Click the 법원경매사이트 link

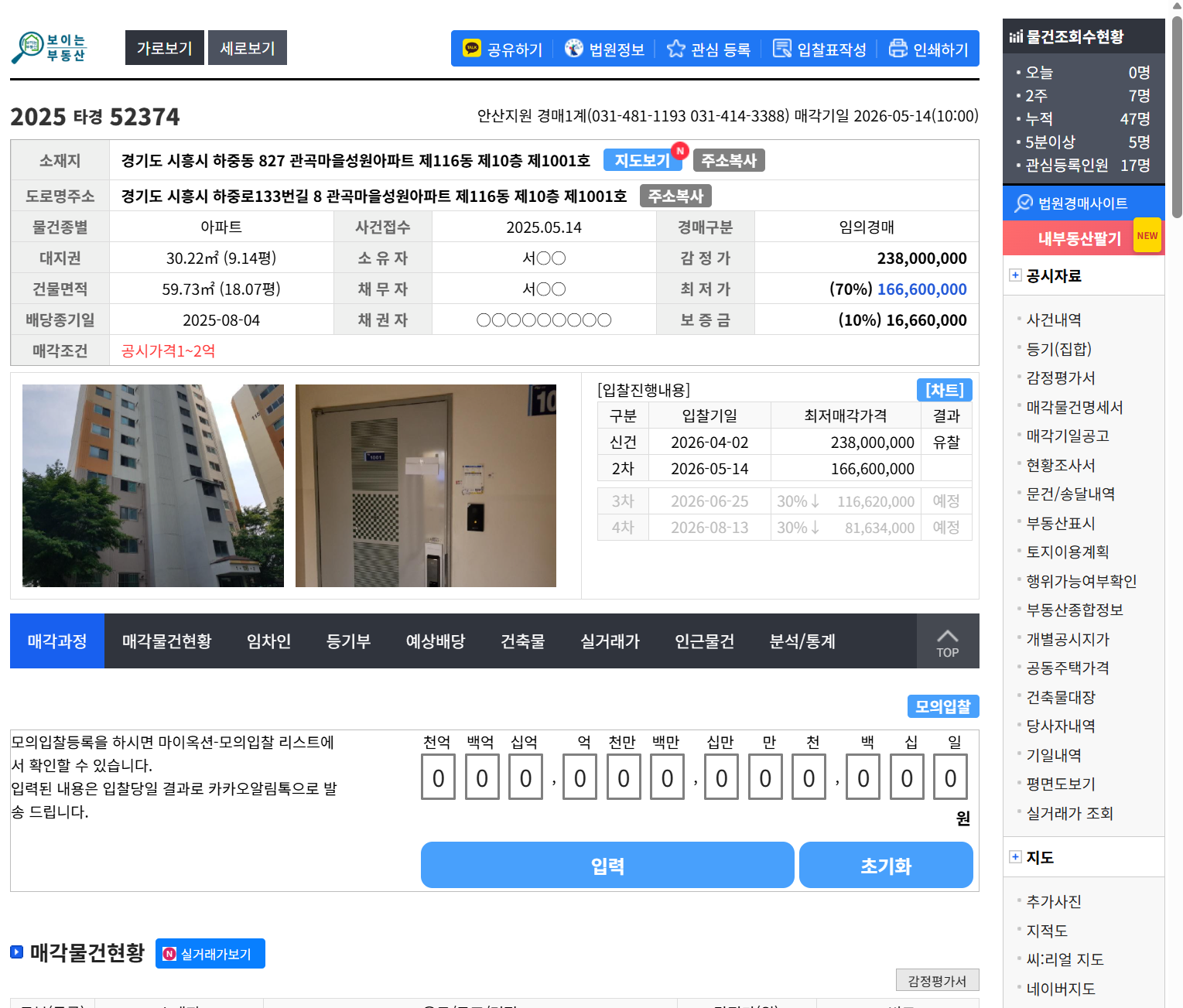(x=1082, y=203)
